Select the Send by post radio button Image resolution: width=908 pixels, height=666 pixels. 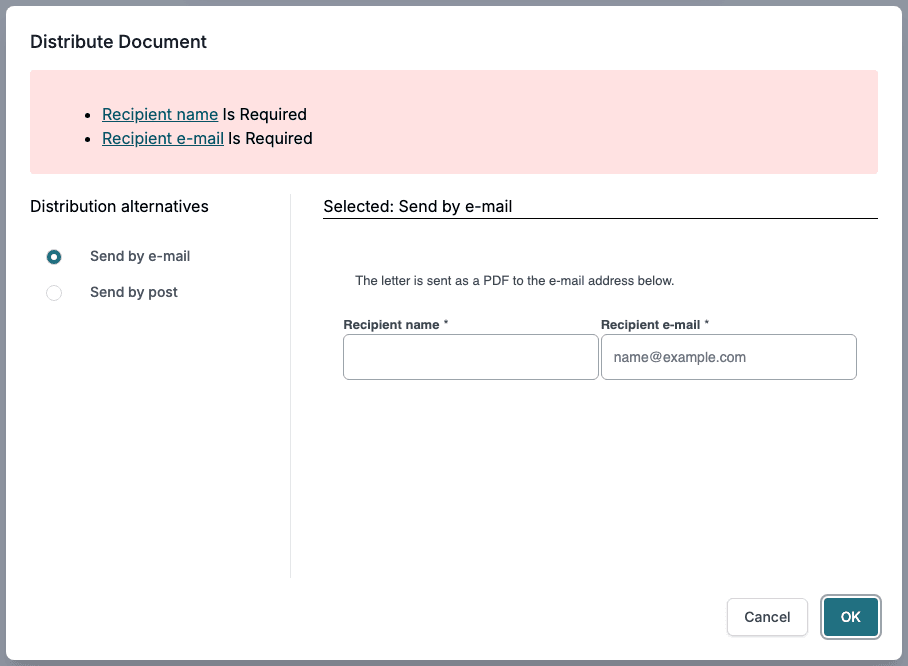[x=54, y=293]
